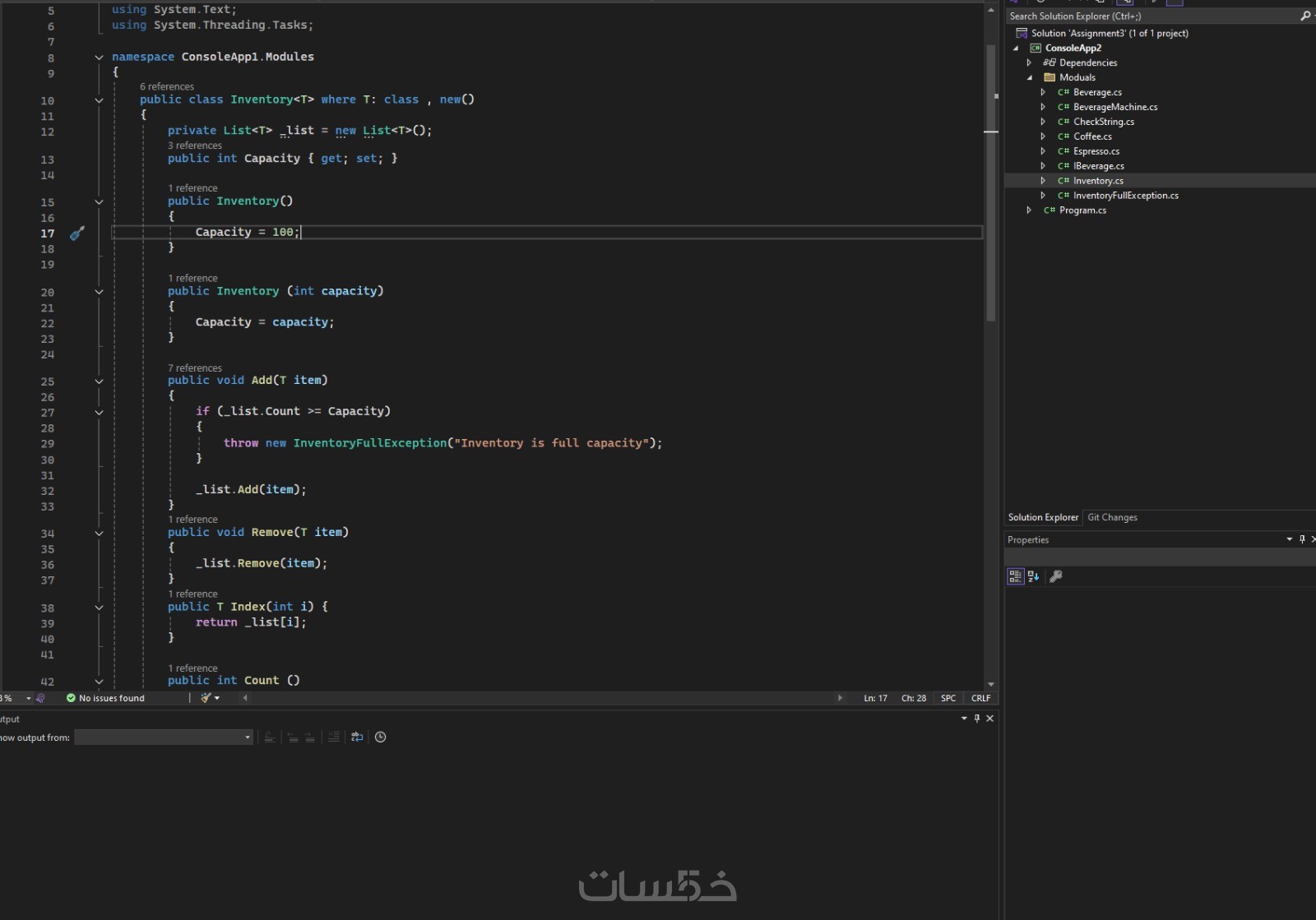1316x920 pixels.
Task: Toggle word wrap in the Output panel
Action: 357,737
